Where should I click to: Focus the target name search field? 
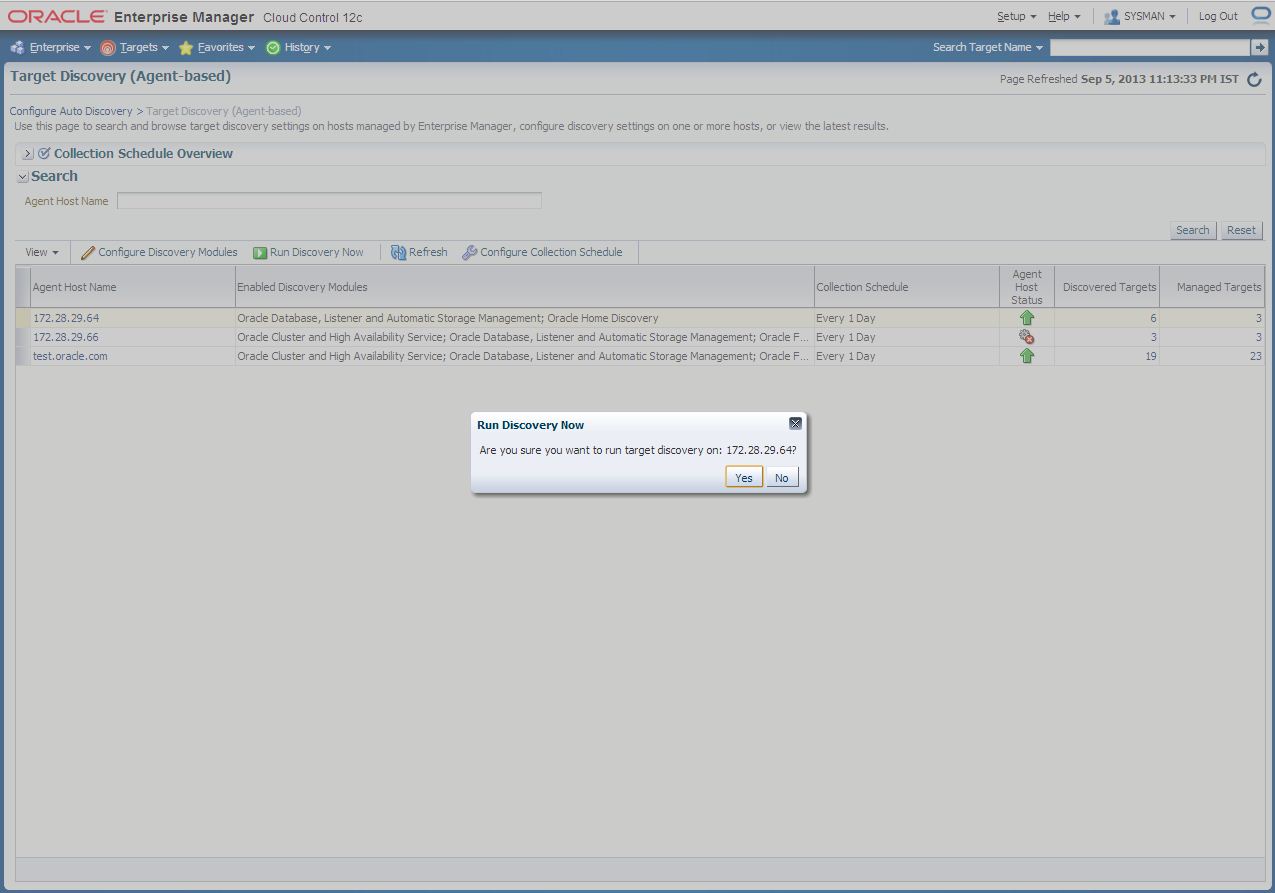click(1150, 47)
